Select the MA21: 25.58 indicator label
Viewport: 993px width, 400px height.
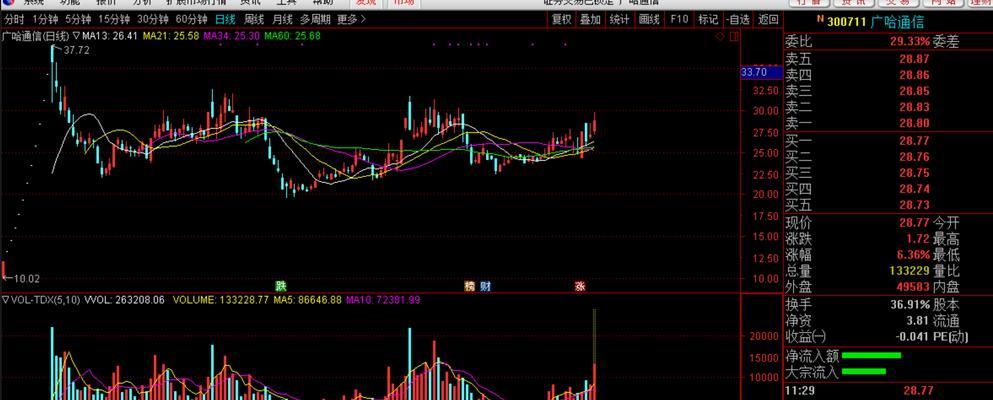point(171,36)
